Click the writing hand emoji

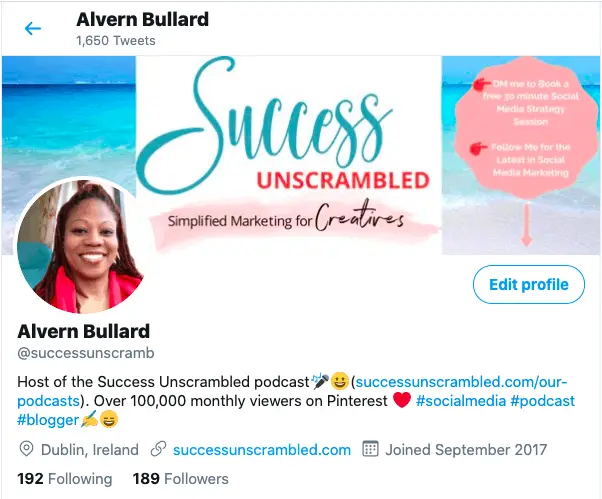click(89, 419)
